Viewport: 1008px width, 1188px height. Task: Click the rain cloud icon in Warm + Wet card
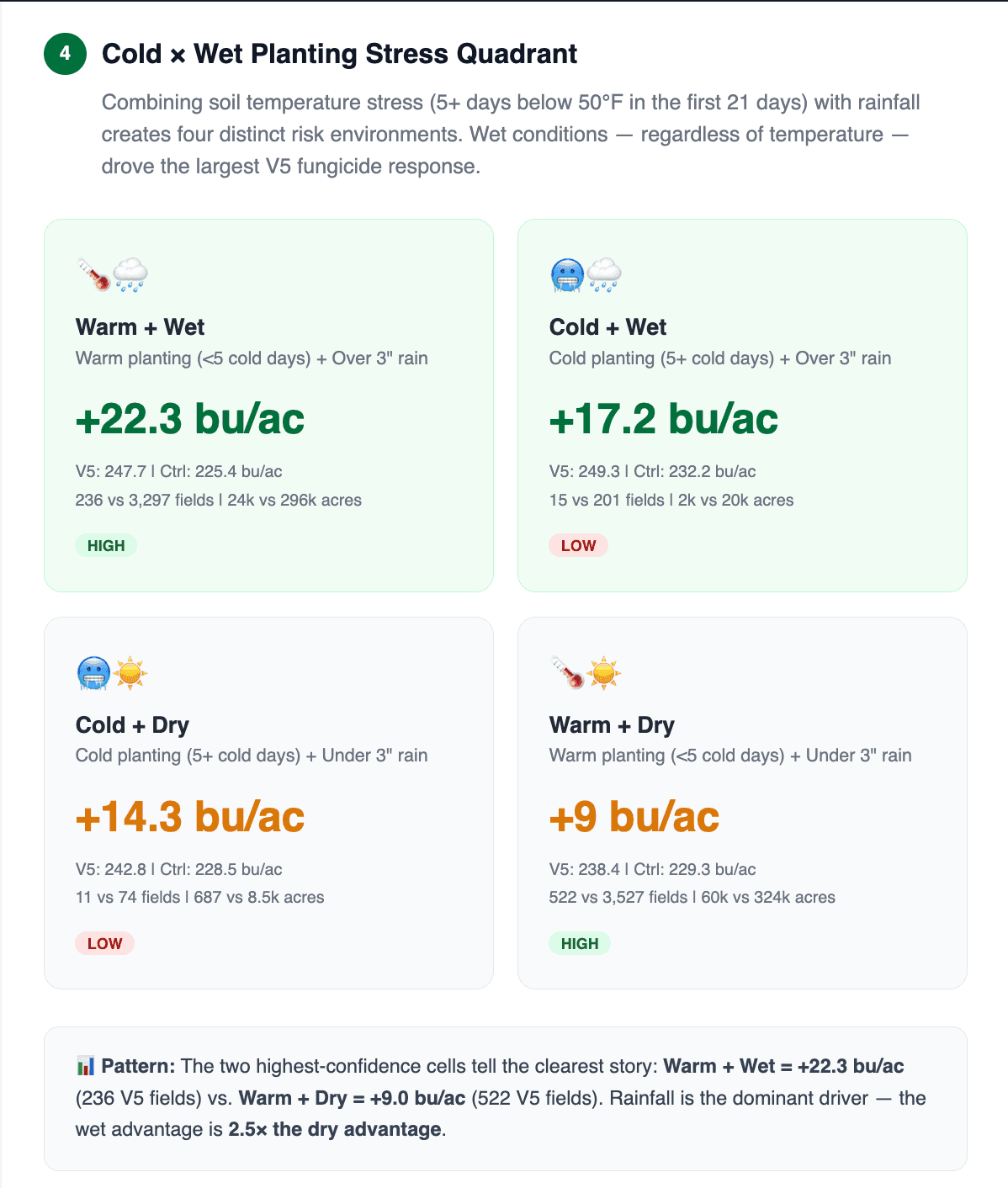(130, 274)
